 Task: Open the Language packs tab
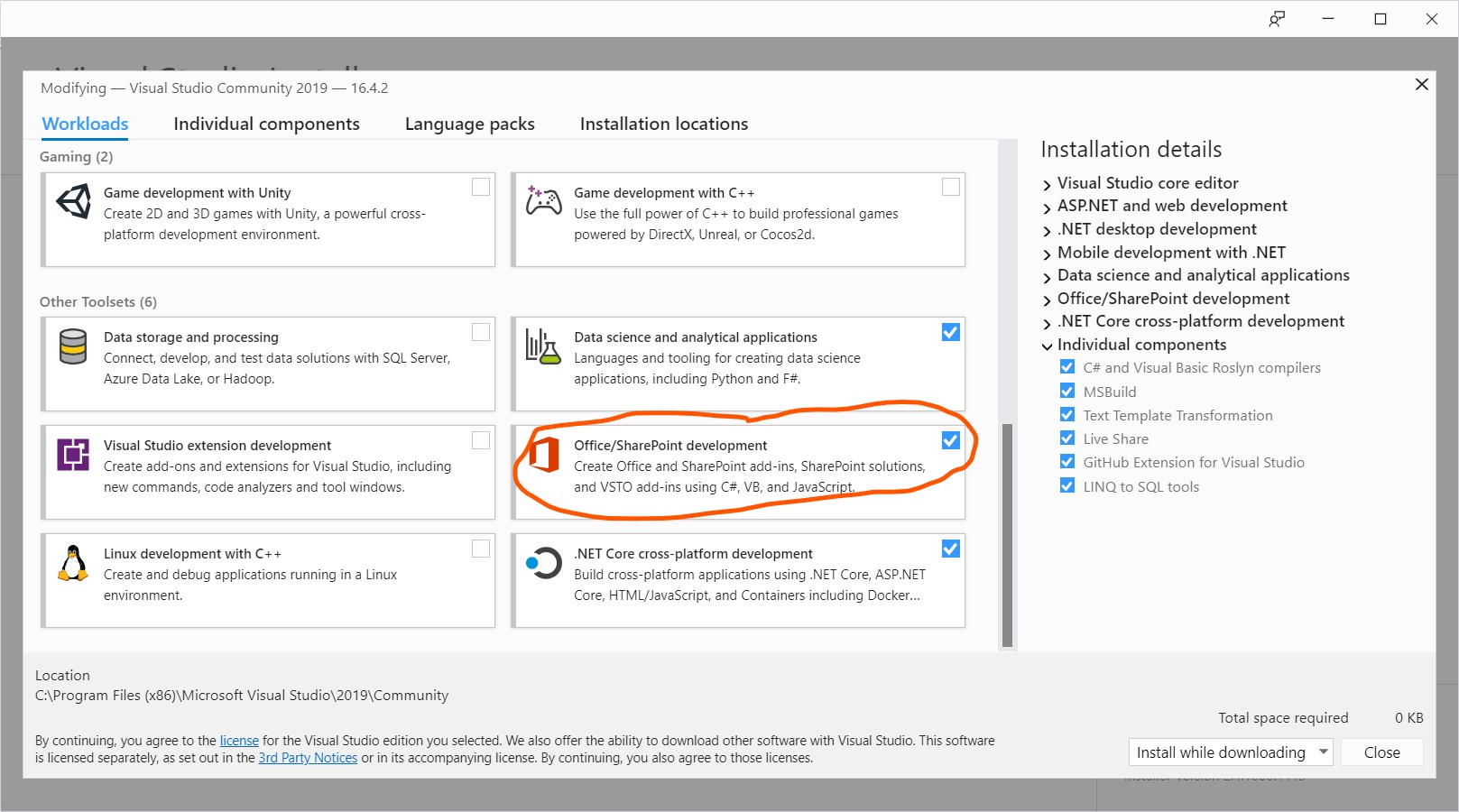469,124
